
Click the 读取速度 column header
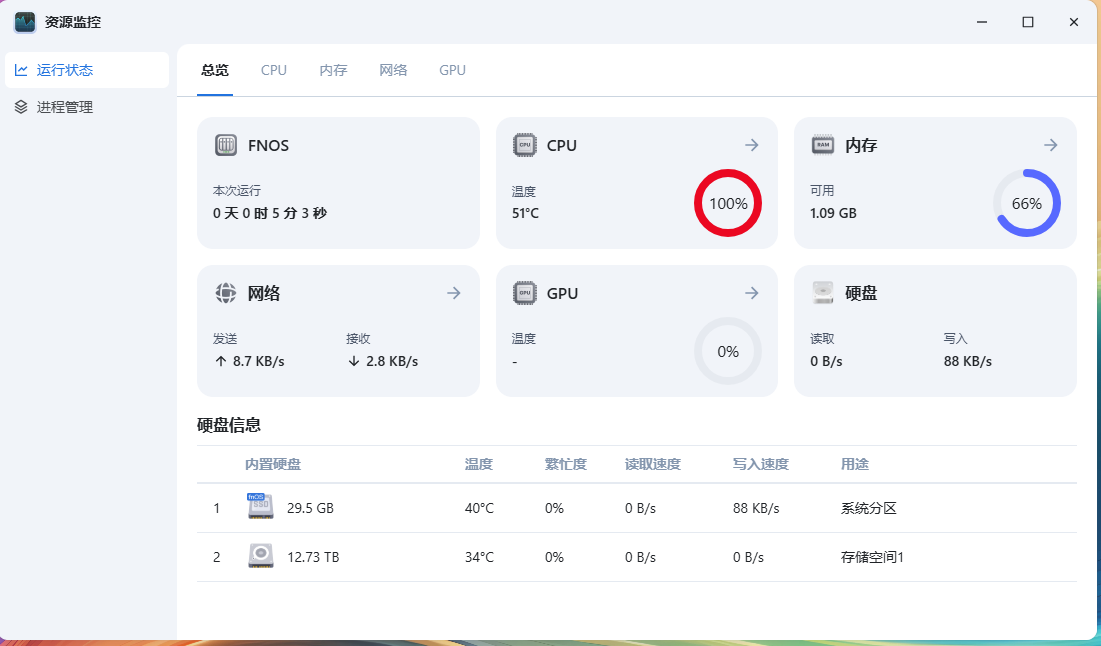click(653, 464)
